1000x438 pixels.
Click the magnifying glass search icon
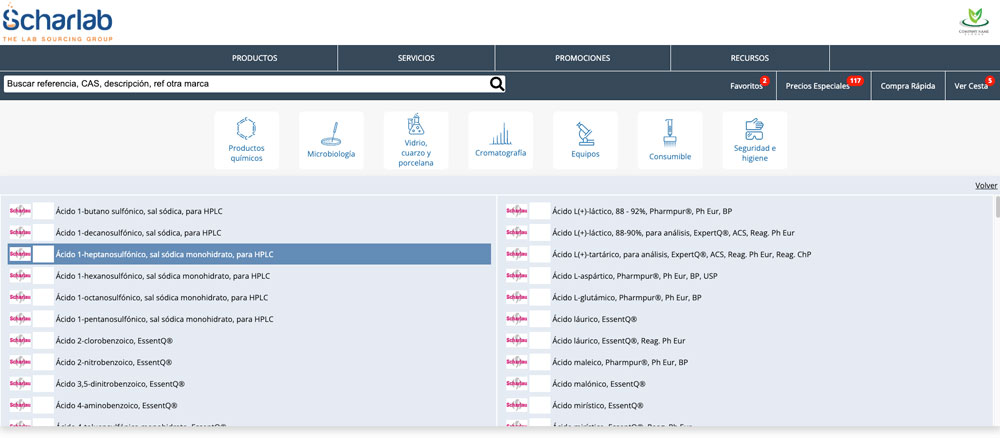[x=497, y=84]
